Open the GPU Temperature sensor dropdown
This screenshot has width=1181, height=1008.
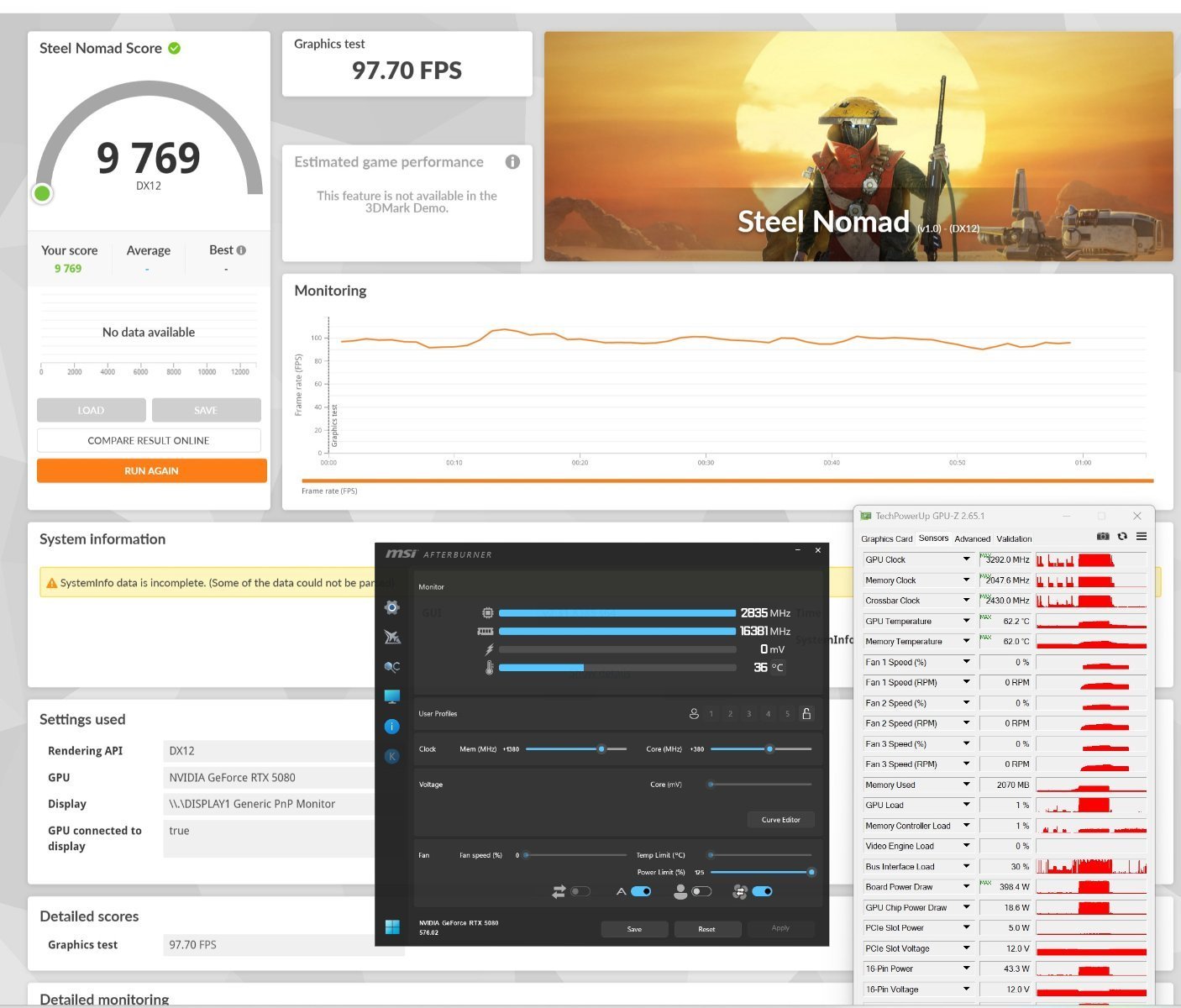(966, 621)
